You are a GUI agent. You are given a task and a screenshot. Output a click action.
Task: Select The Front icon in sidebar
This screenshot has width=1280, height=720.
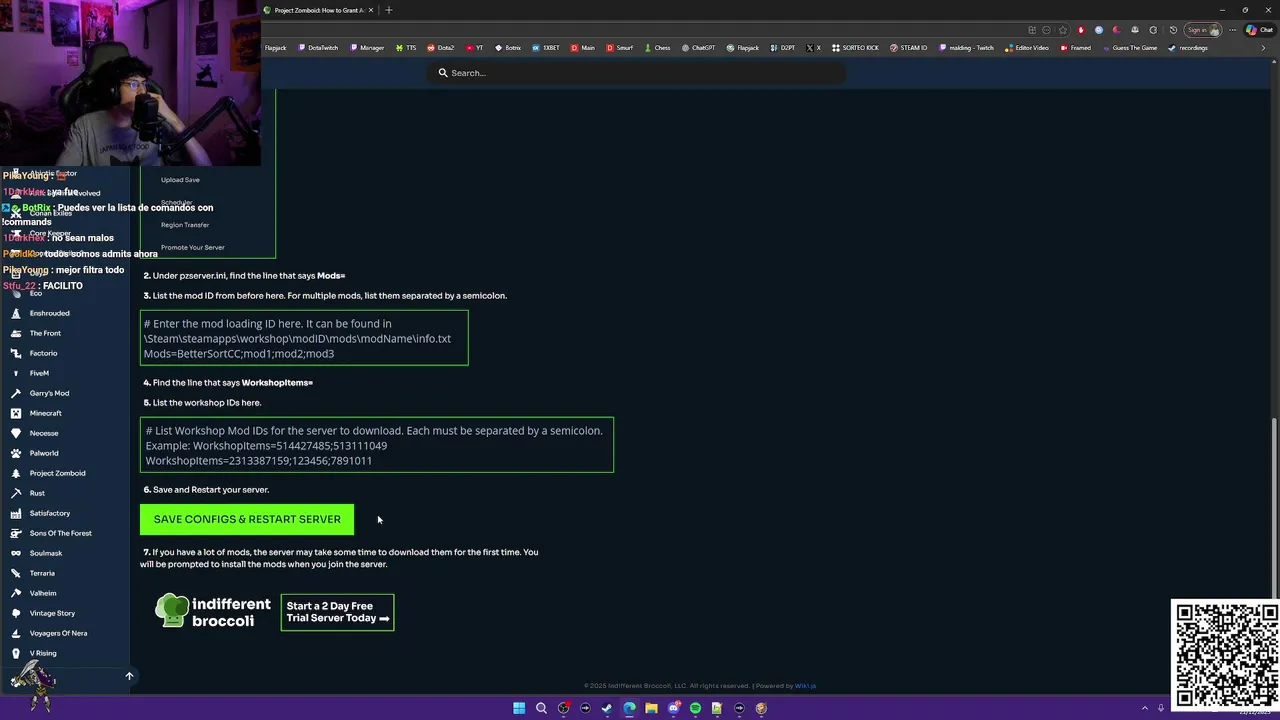pyautogui.click(x=16, y=333)
